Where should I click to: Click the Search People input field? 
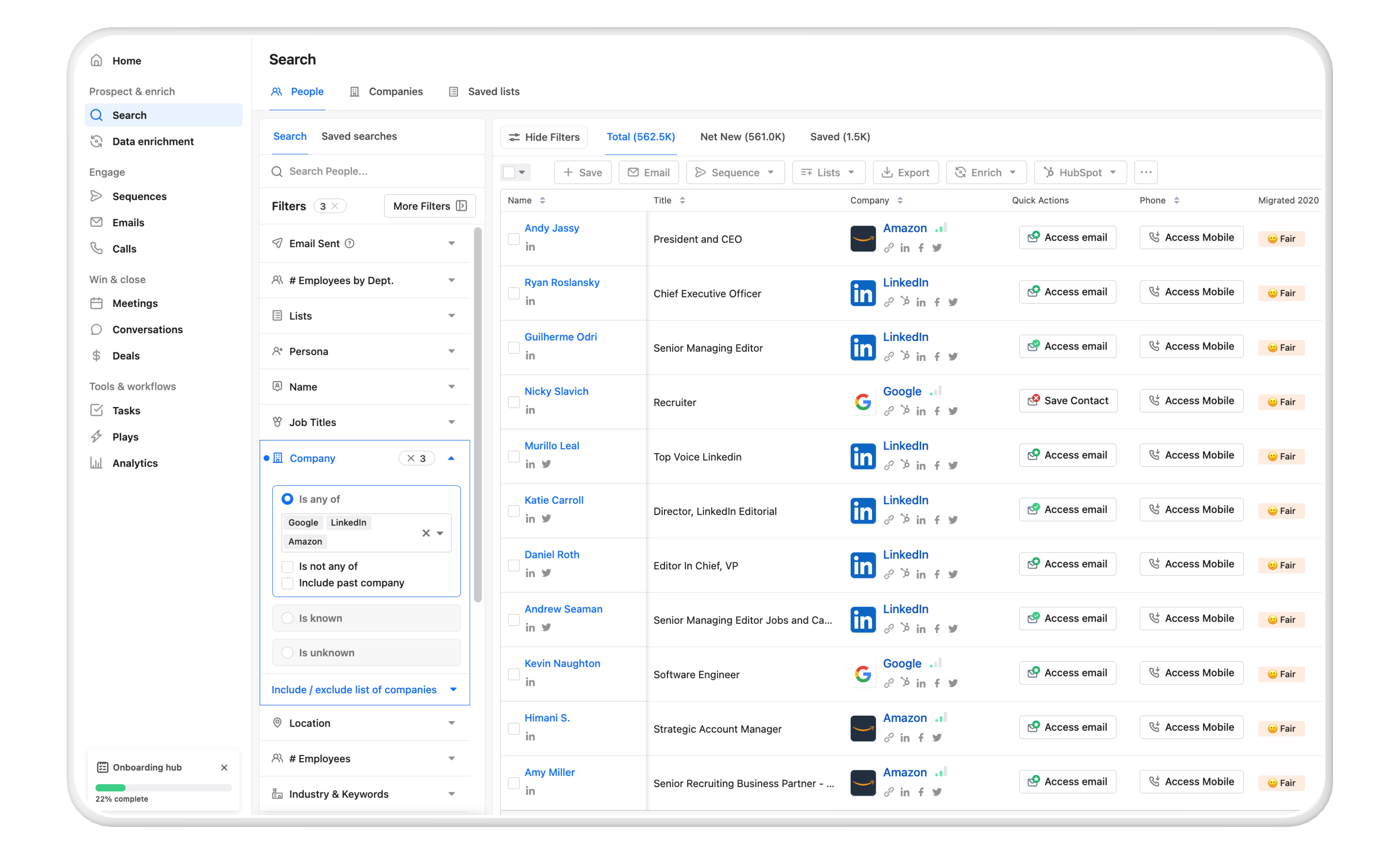[365, 170]
